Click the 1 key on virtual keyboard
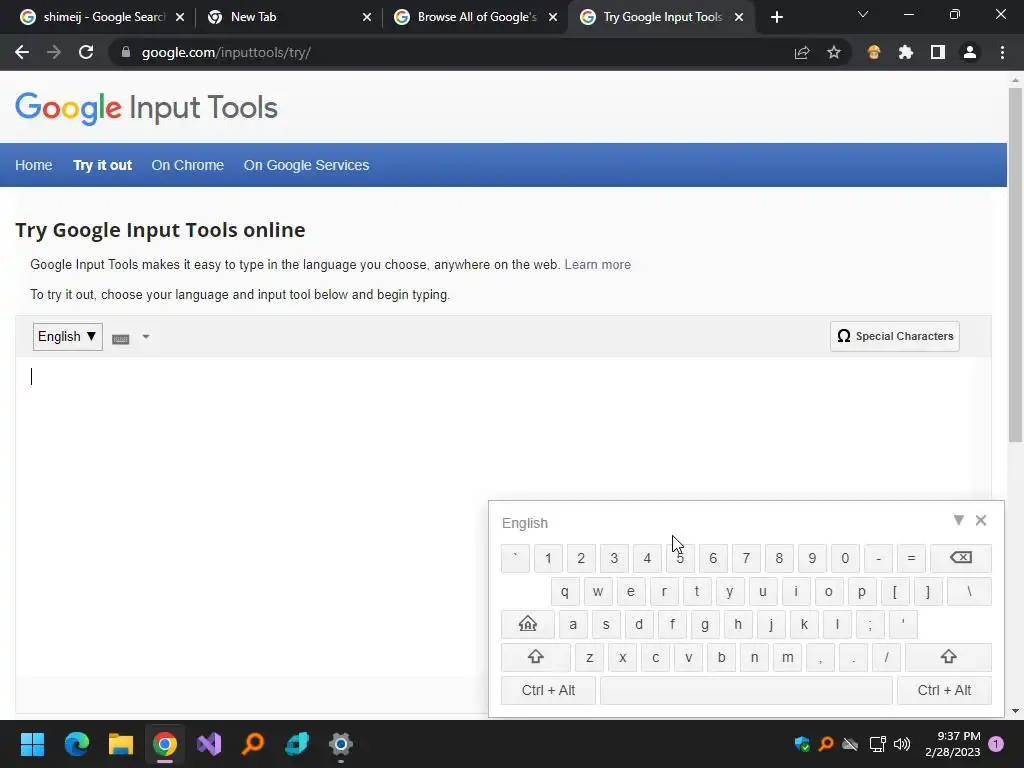This screenshot has width=1024, height=768. pos(548,558)
